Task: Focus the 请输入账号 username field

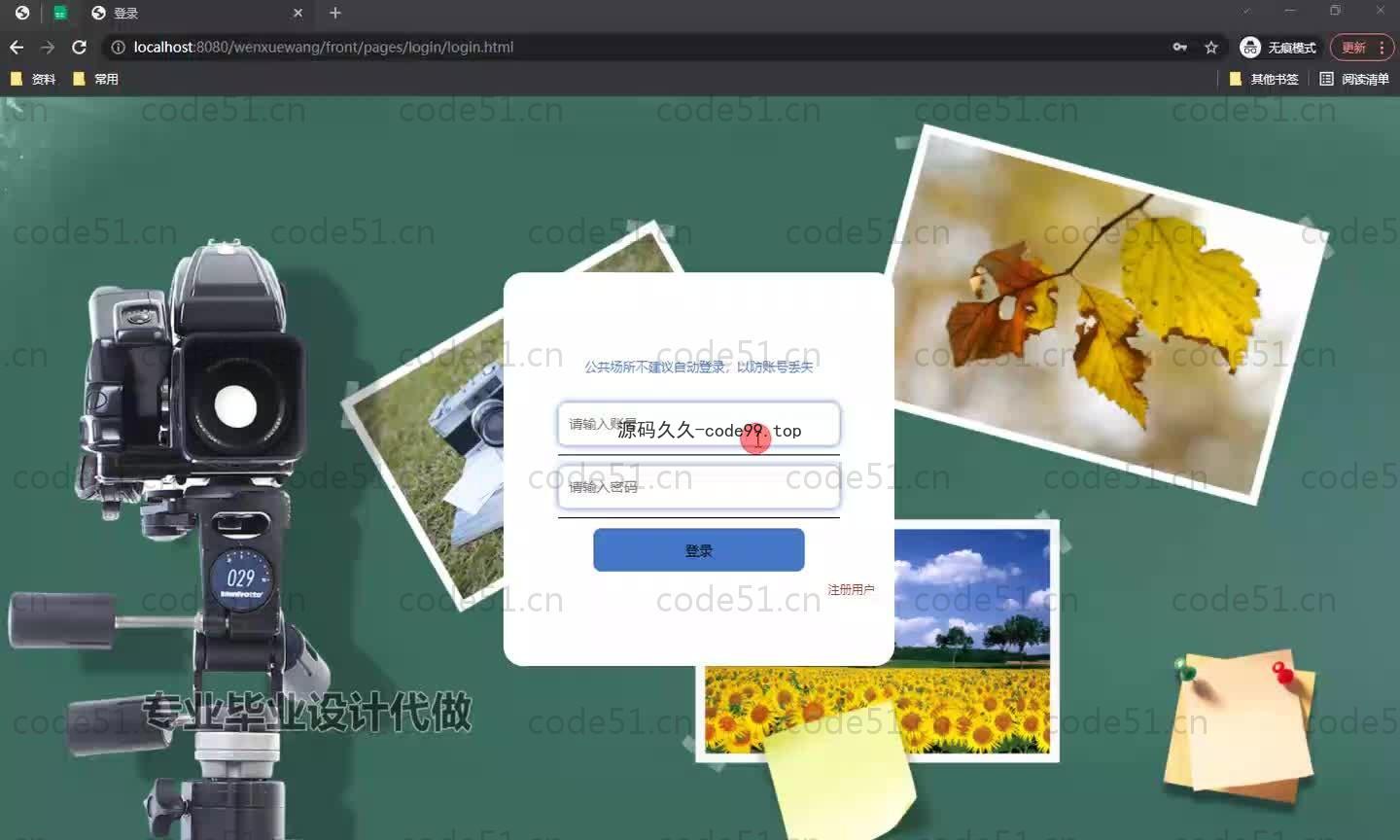Action: tap(699, 425)
